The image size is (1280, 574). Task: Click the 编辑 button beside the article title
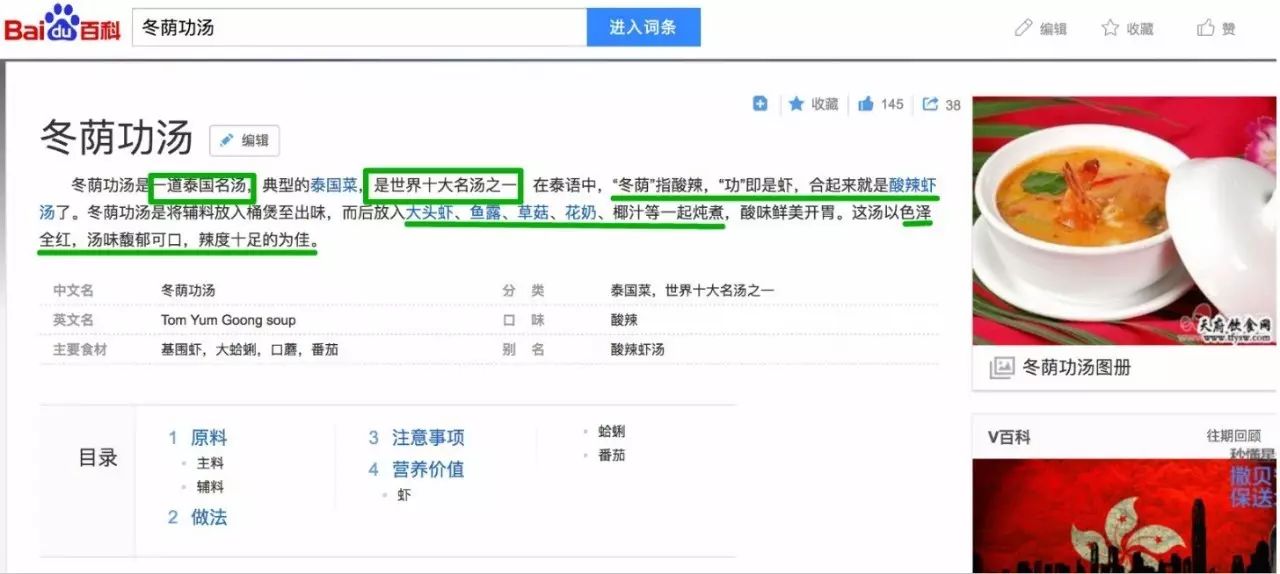(245, 141)
